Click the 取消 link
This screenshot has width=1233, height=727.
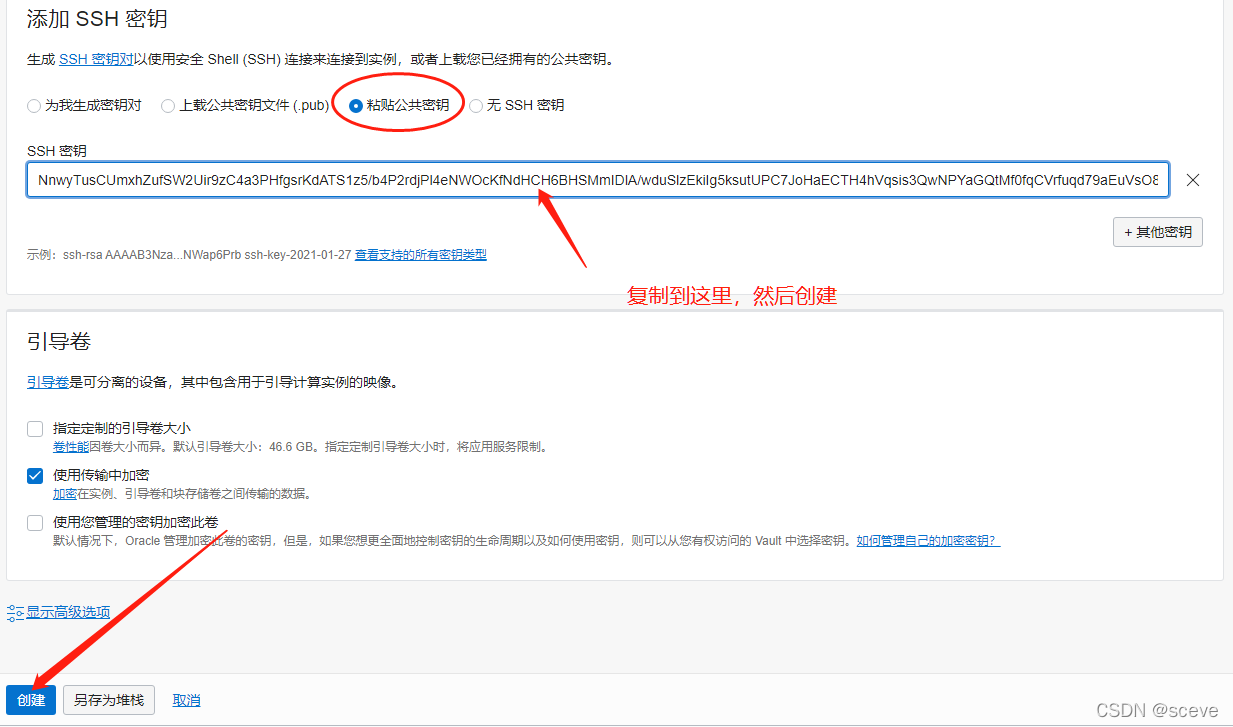click(186, 700)
